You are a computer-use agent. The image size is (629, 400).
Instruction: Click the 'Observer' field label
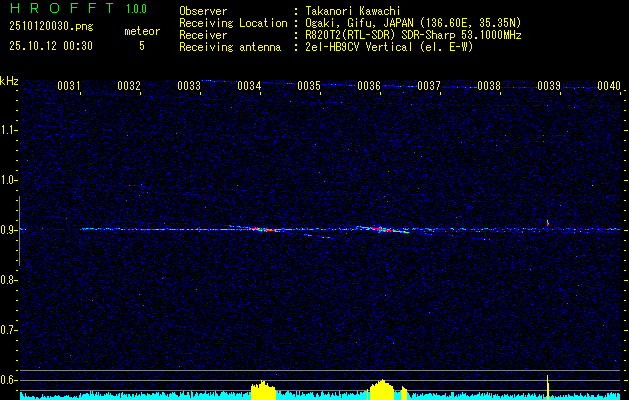pos(203,11)
